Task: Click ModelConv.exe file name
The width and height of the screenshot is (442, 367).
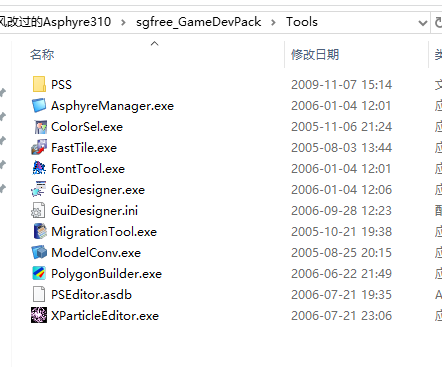Action: (x=96, y=253)
